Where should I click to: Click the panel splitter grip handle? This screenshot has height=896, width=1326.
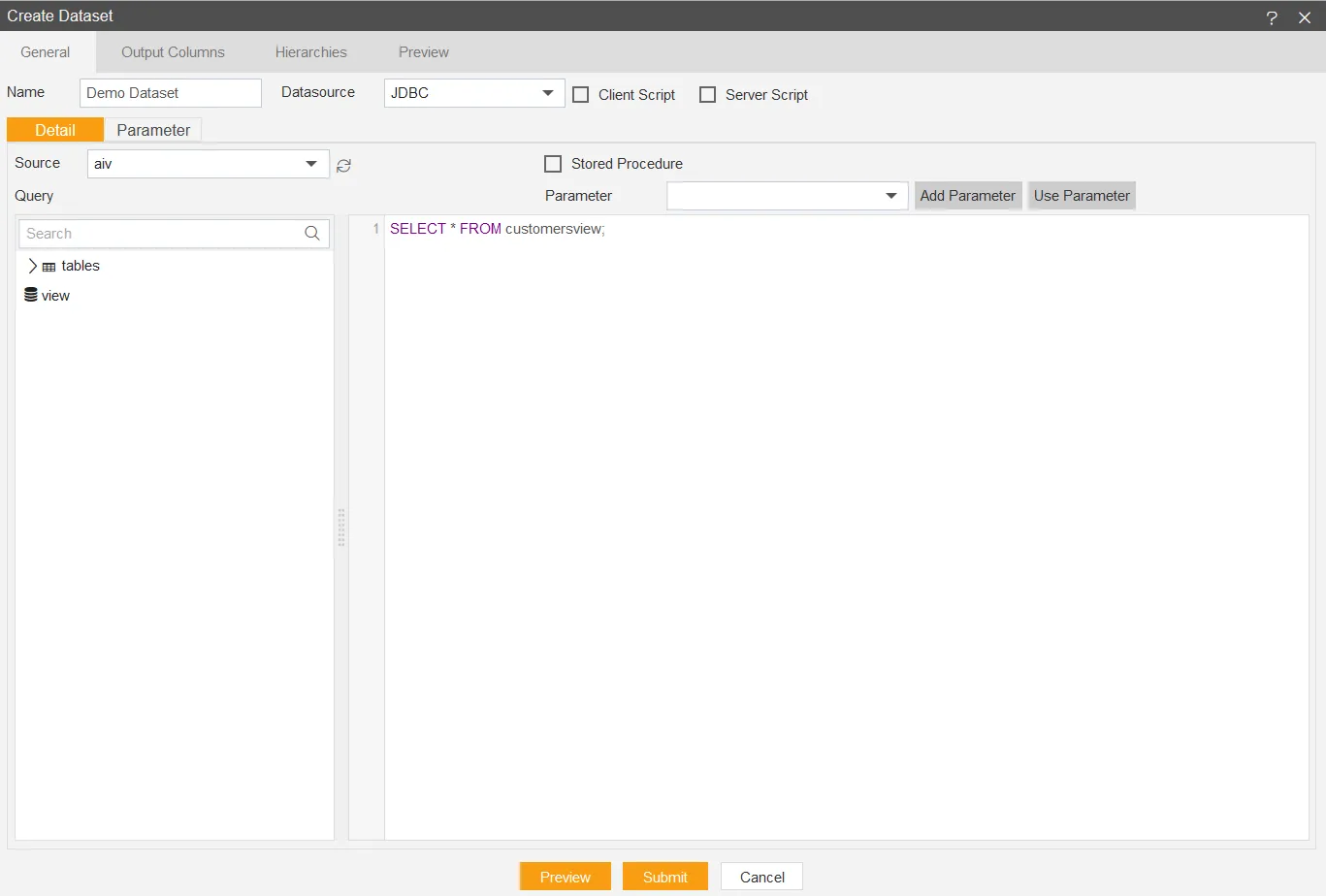pyautogui.click(x=341, y=528)
